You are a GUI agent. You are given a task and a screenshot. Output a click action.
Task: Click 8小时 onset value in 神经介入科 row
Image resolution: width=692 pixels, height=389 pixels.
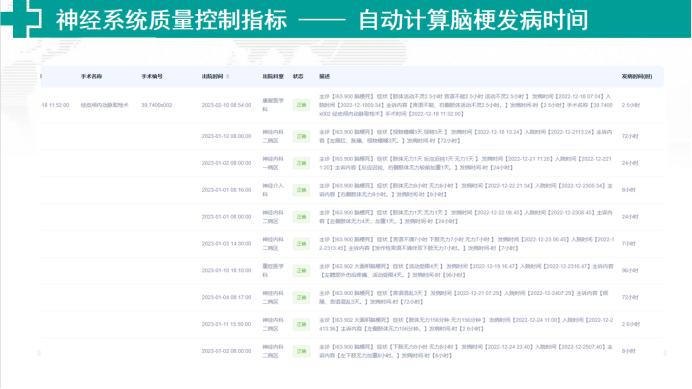[x=628, y=190]
